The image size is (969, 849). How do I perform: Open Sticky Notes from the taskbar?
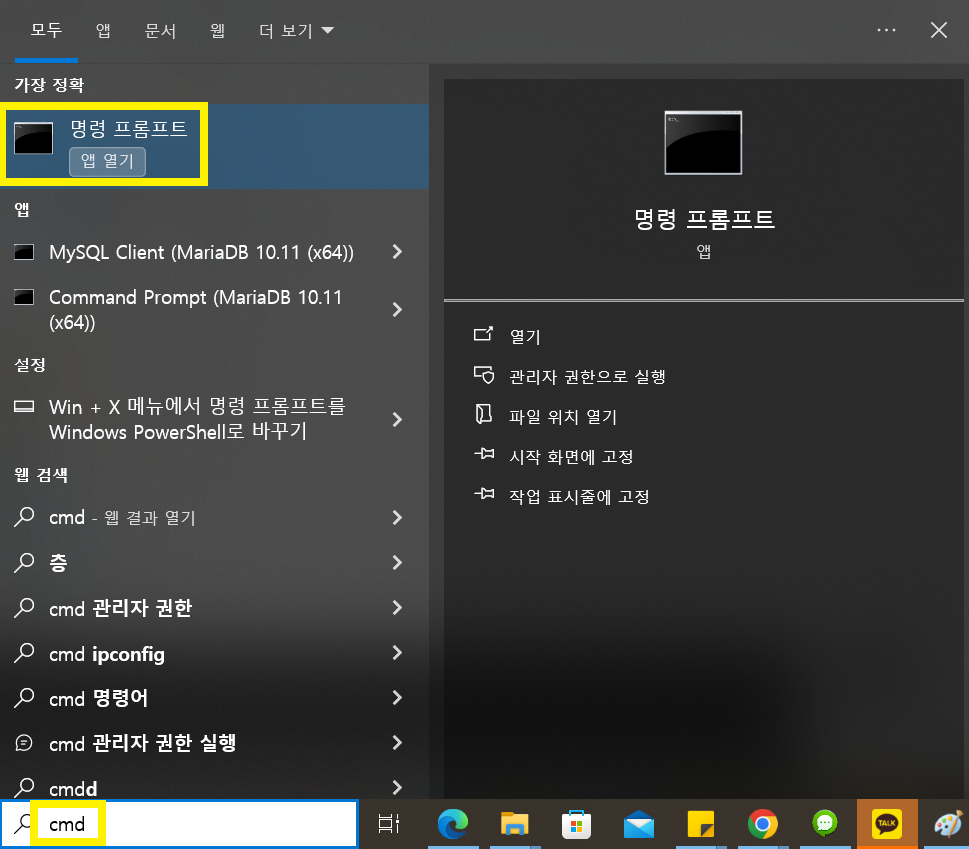pos(701,824)
